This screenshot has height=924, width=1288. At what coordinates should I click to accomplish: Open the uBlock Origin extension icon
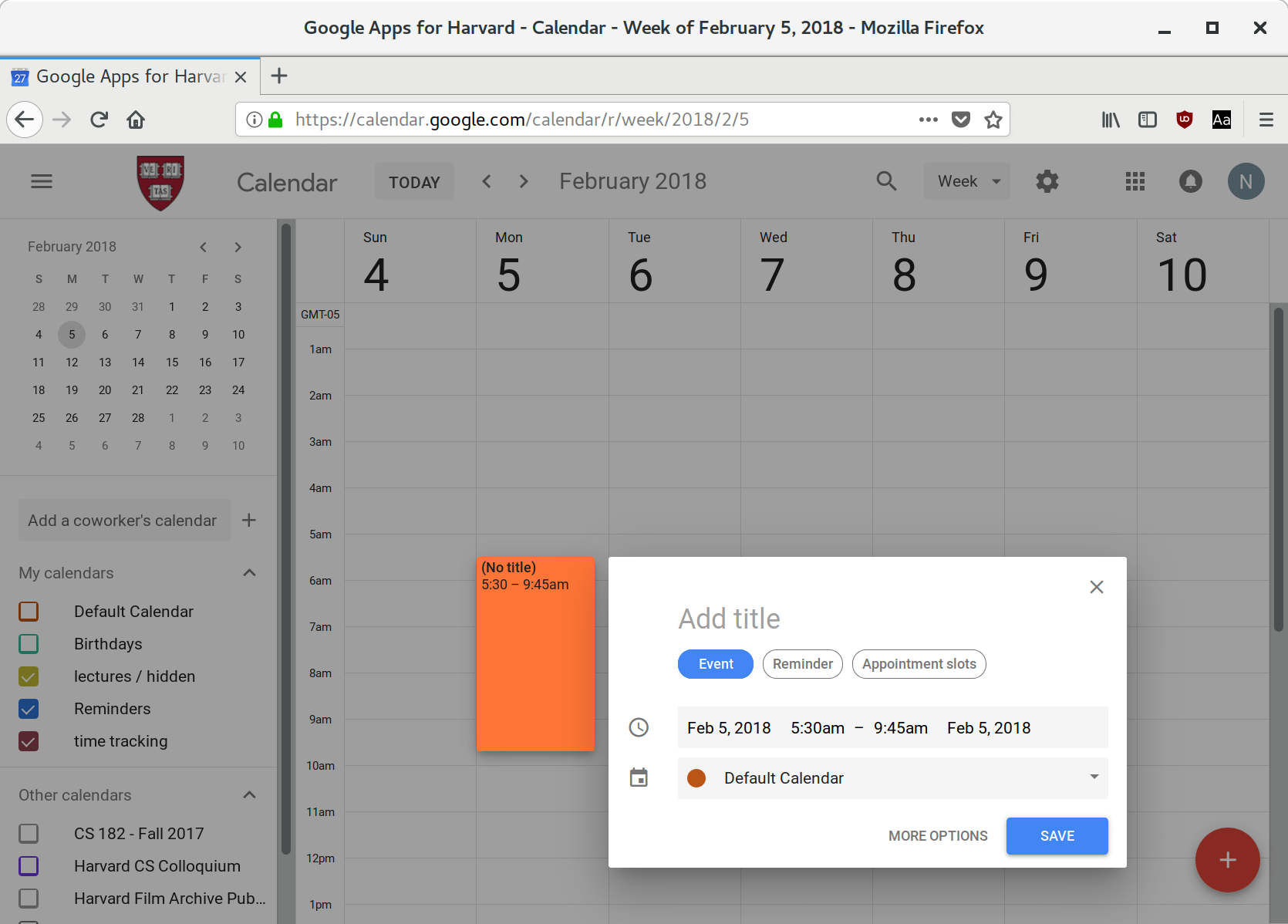tap(1185, 120)
